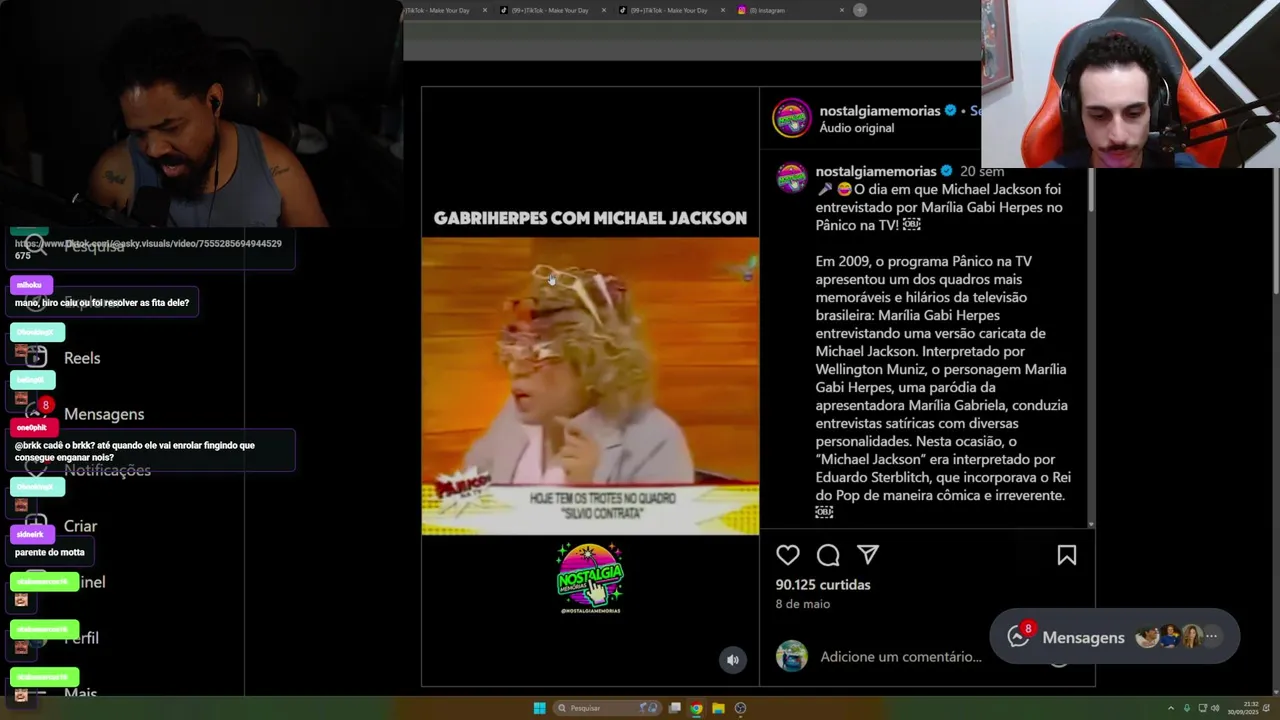Open nostalgiamemorias avatar in the post header
1280x720 pixels.
tap(792, 118)
